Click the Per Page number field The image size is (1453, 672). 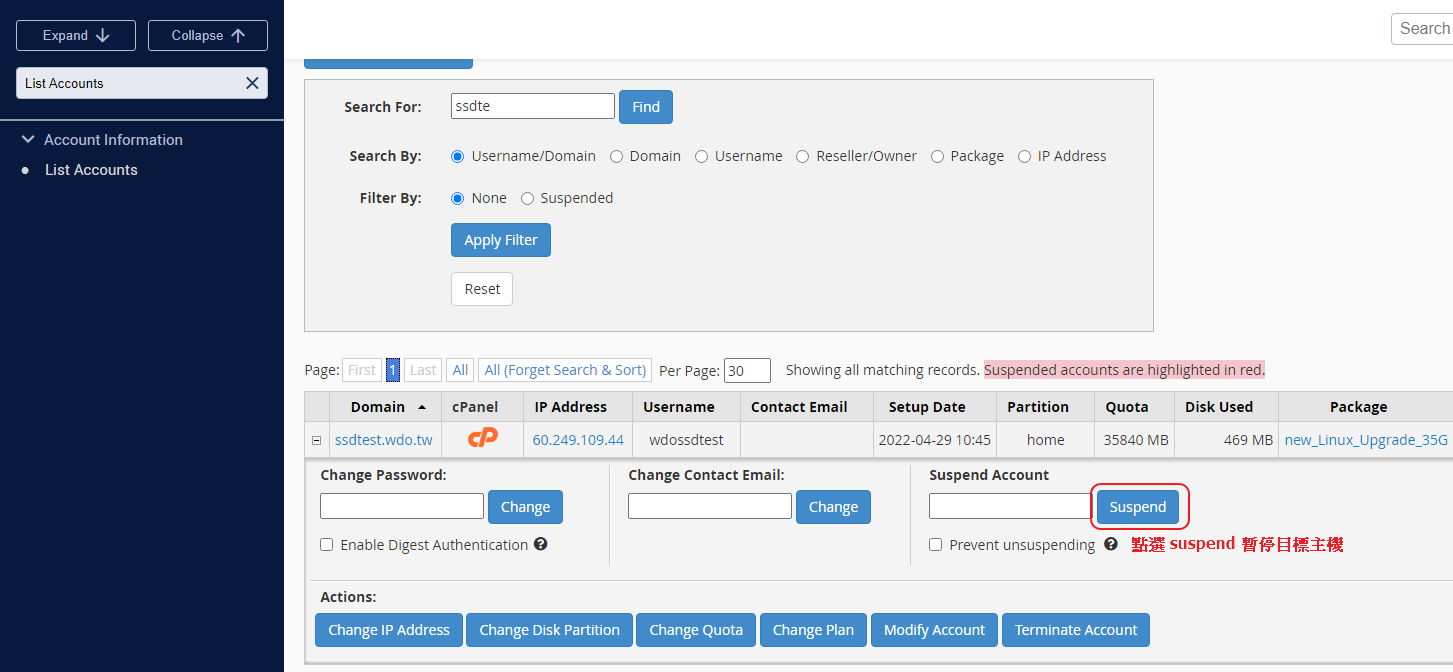click(746, 371)
